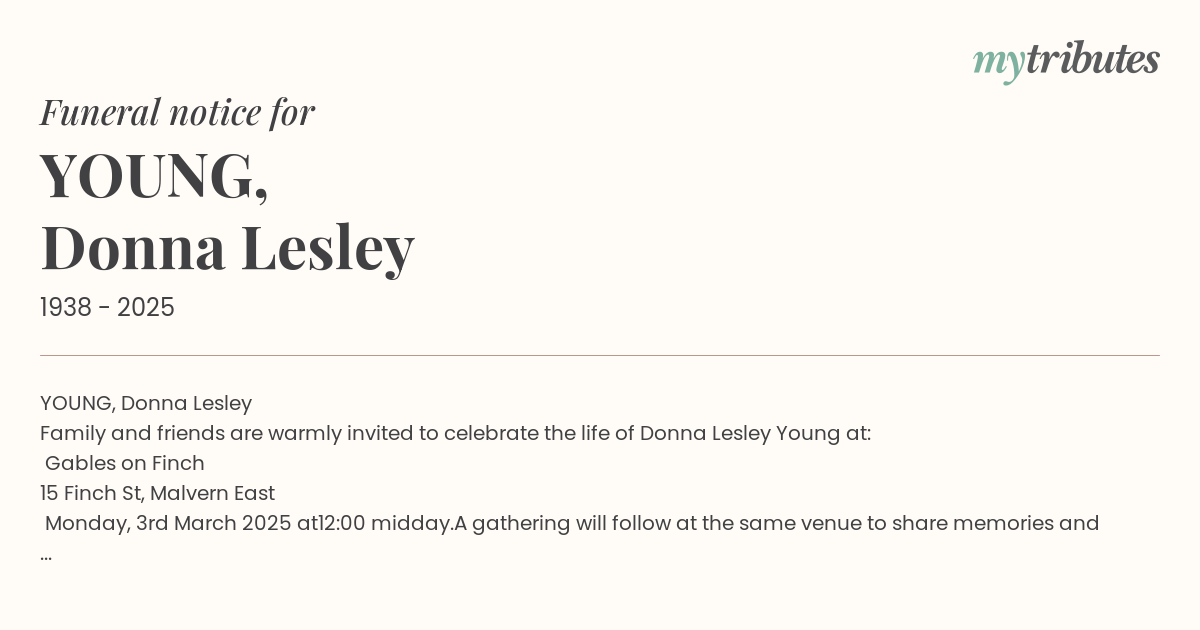Click the "1938 - 2025" years text
Viewport: 1200px width, 630px height.
tap(107, 308)
